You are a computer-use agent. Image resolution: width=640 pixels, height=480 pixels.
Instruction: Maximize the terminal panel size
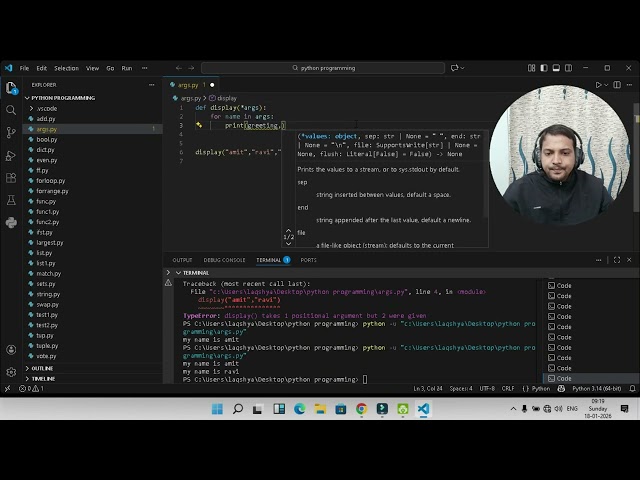point(617,260)
